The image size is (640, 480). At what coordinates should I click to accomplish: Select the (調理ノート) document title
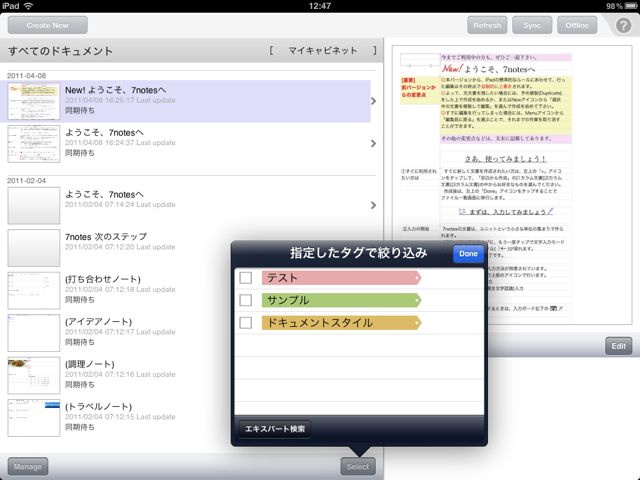(x=90, y=364)
